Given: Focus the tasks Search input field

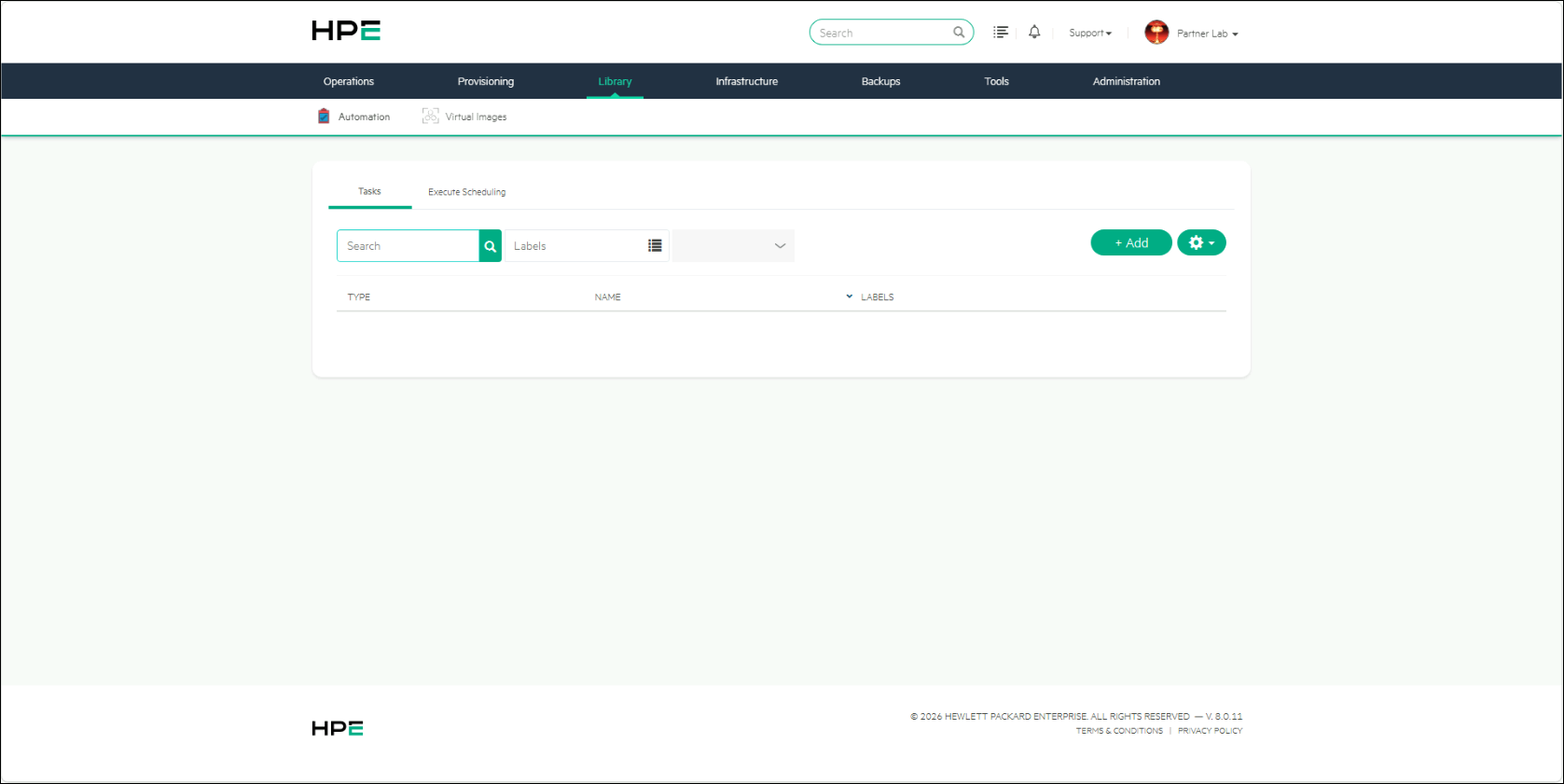Looking at the screenshot, I should [408, 246].
